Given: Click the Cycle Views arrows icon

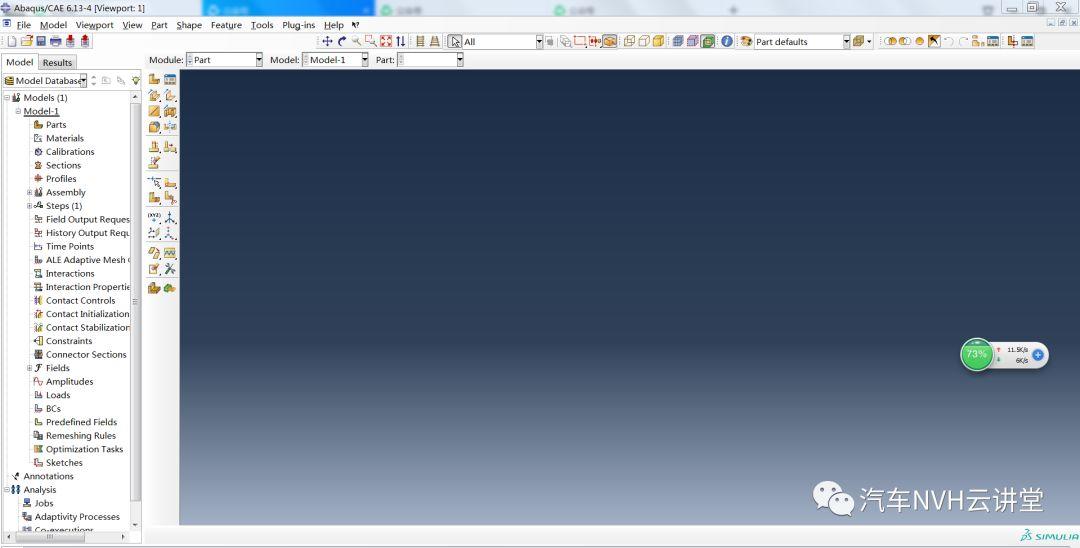Looking at the screenshot, I should tap(401, 41).
